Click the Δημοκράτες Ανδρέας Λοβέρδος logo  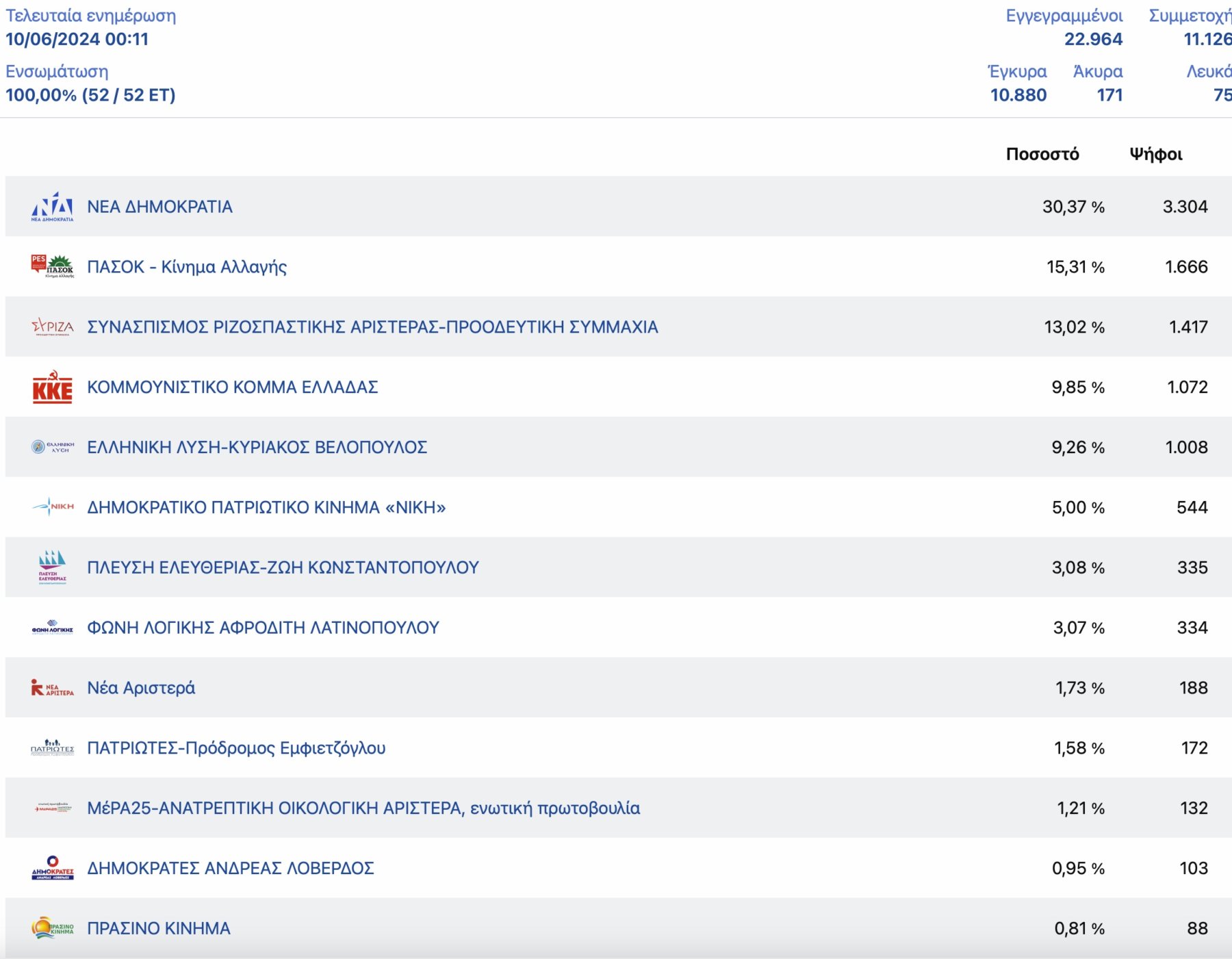pos(52,868)
